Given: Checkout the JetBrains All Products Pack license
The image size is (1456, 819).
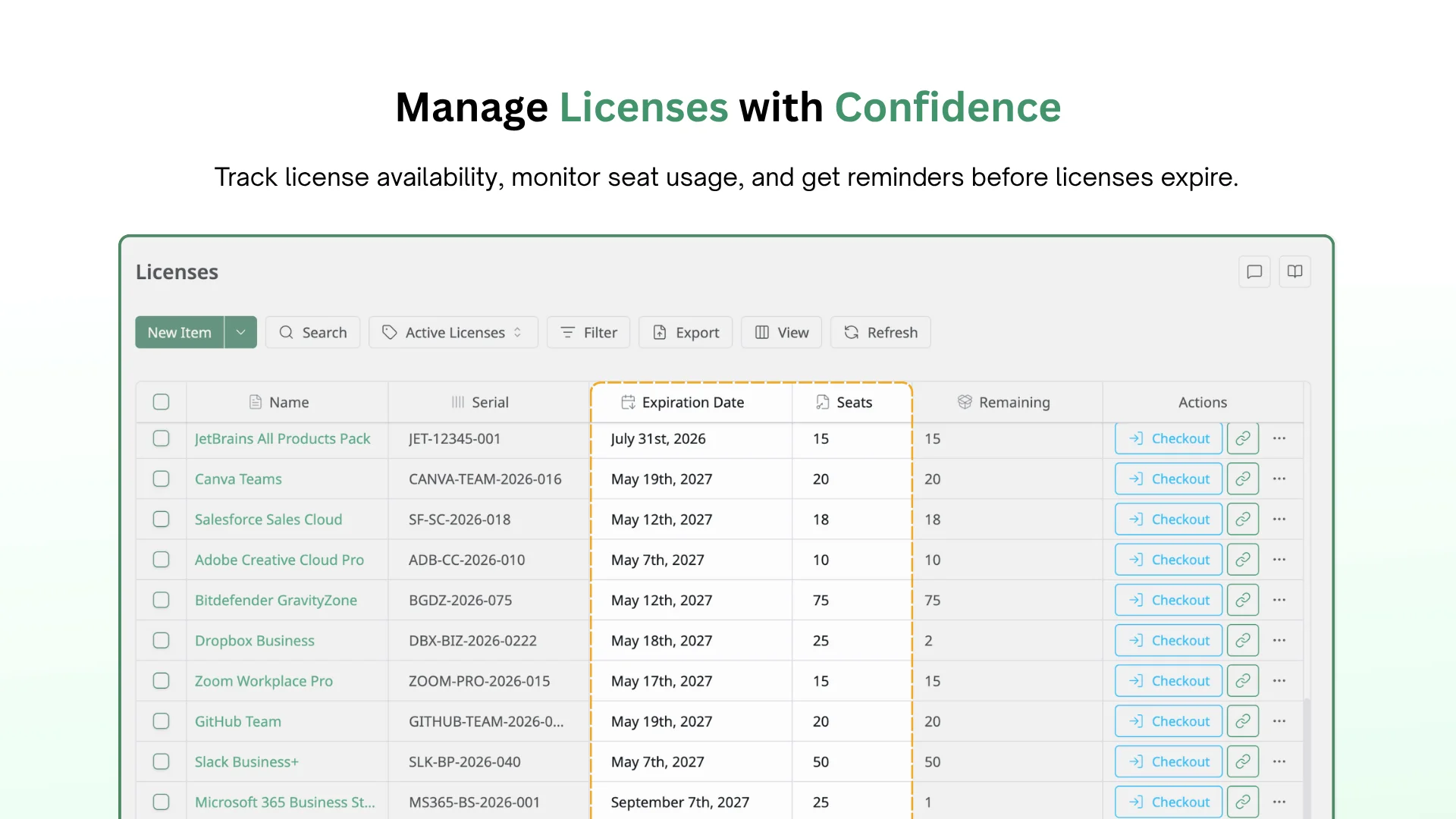Looking at the screenshot, I should pyautogui.click(x=1169, y=438).
